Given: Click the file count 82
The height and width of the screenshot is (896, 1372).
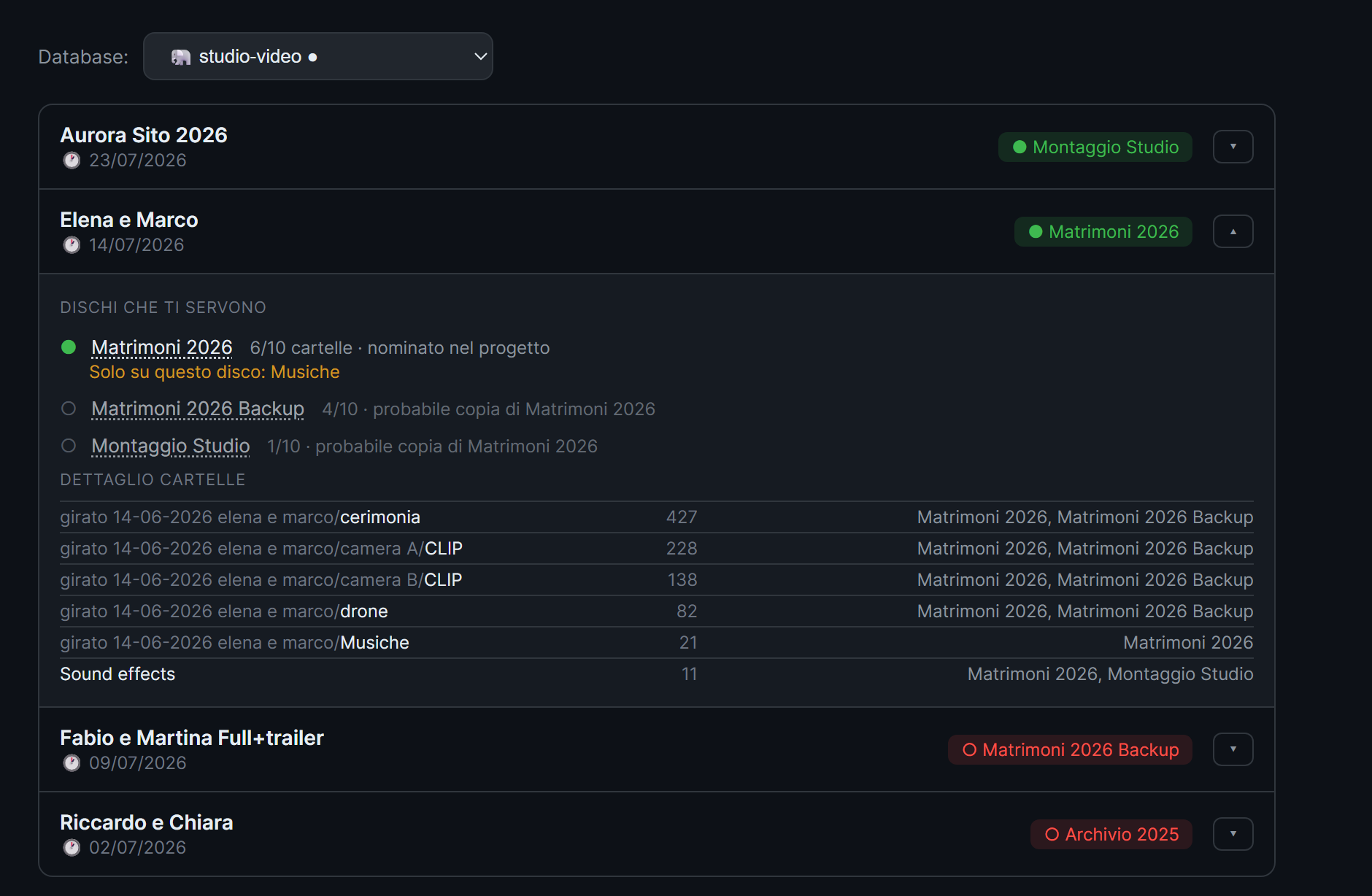Looking at the screenshot, I should 687,611.
